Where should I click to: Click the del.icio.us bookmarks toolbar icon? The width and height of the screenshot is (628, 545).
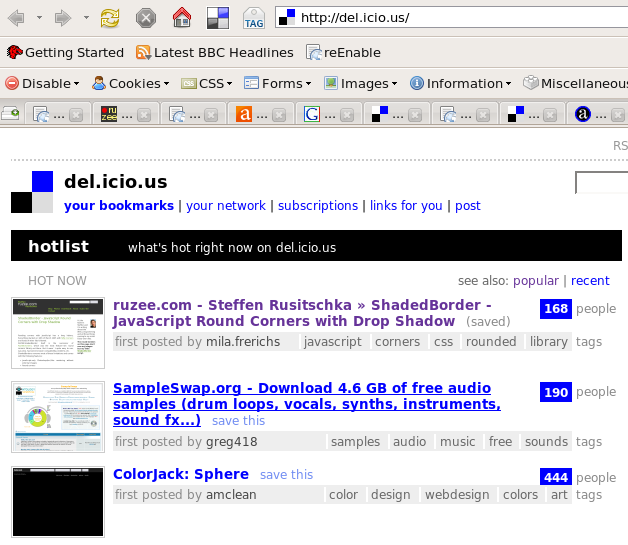218,18
